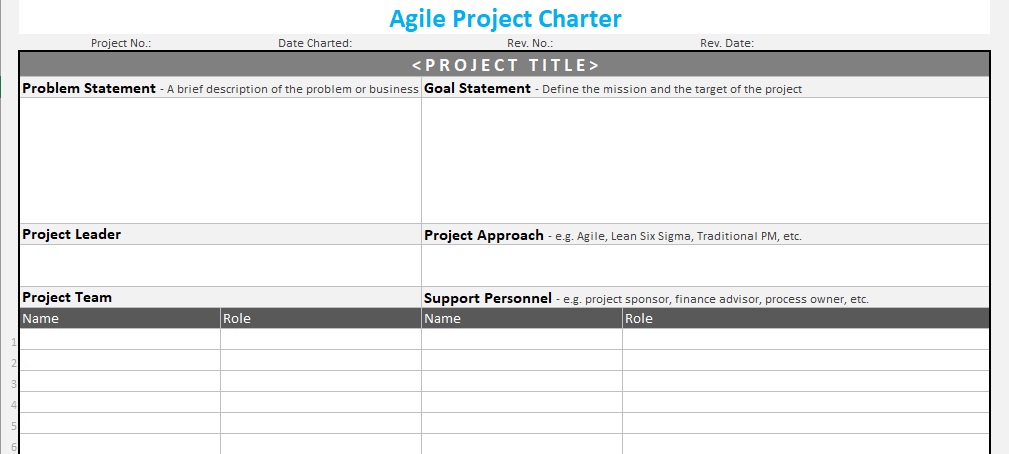This screenshot has width=1009, height=454.
Task: Click the Project Team Name column header
Action: (120, 318)
